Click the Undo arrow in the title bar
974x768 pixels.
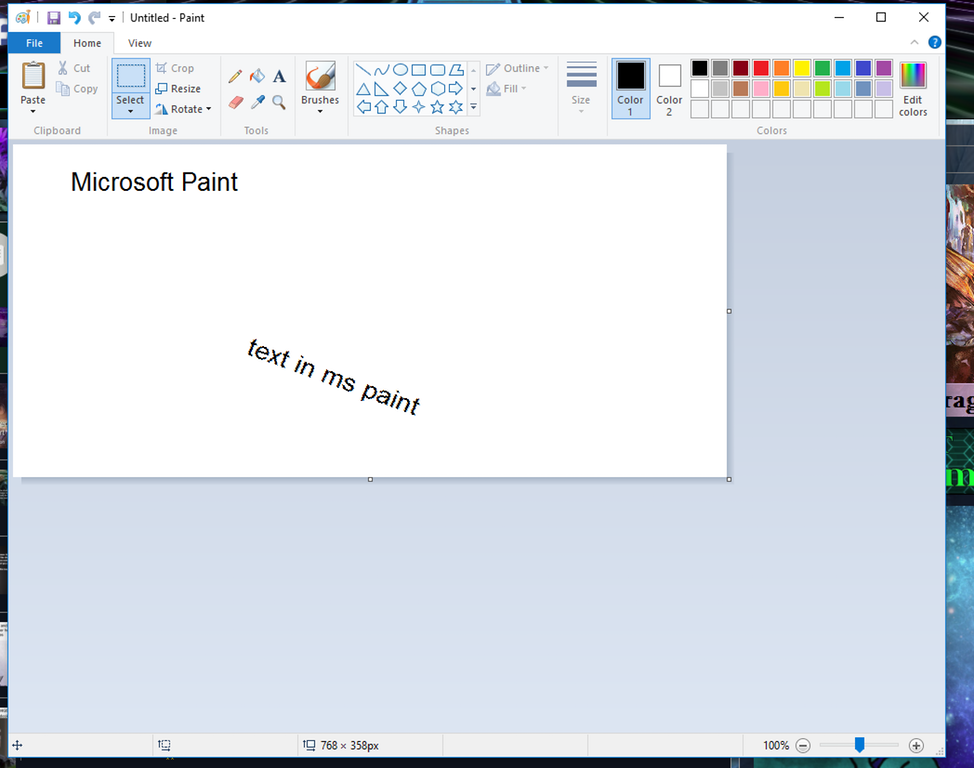pos(75,17)
